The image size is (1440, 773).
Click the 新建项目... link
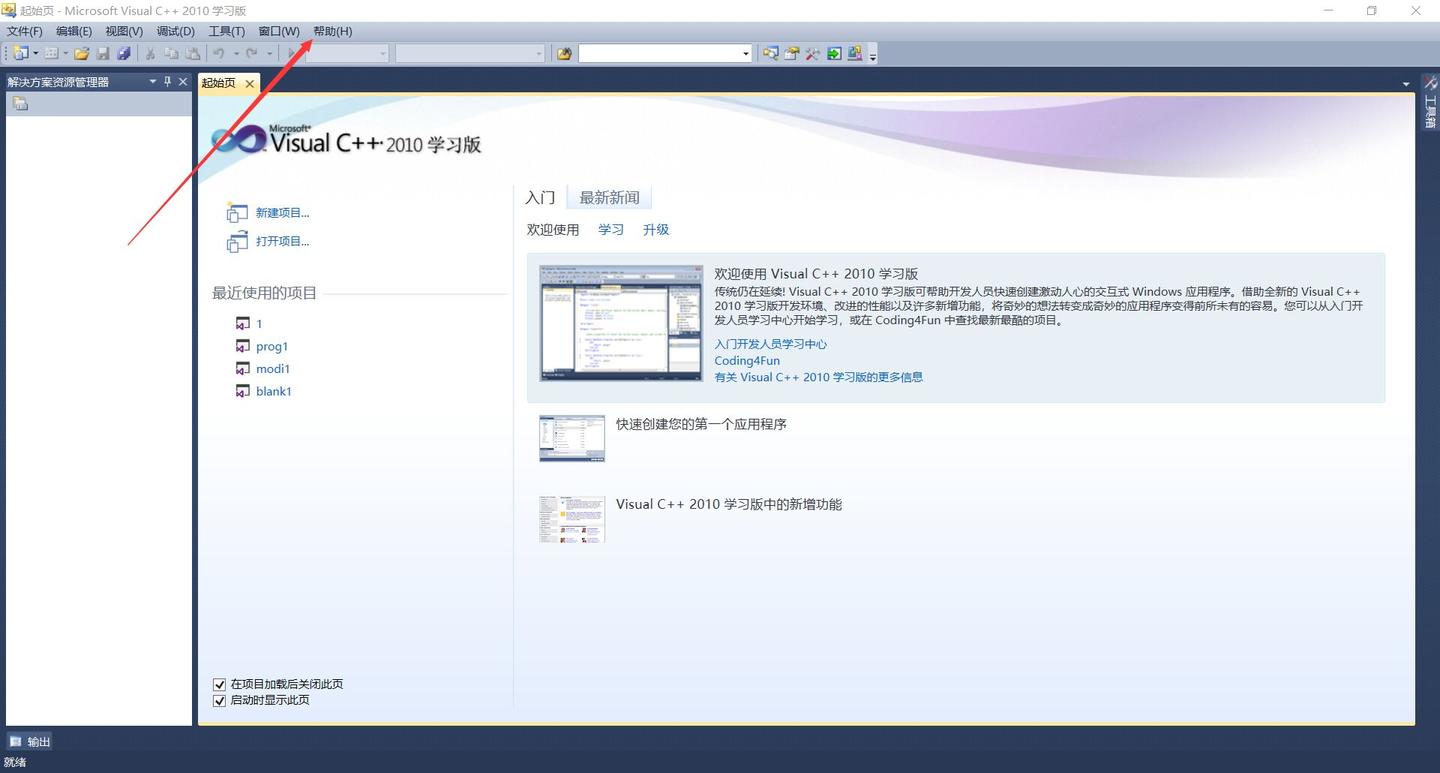(x=283, y=212)
